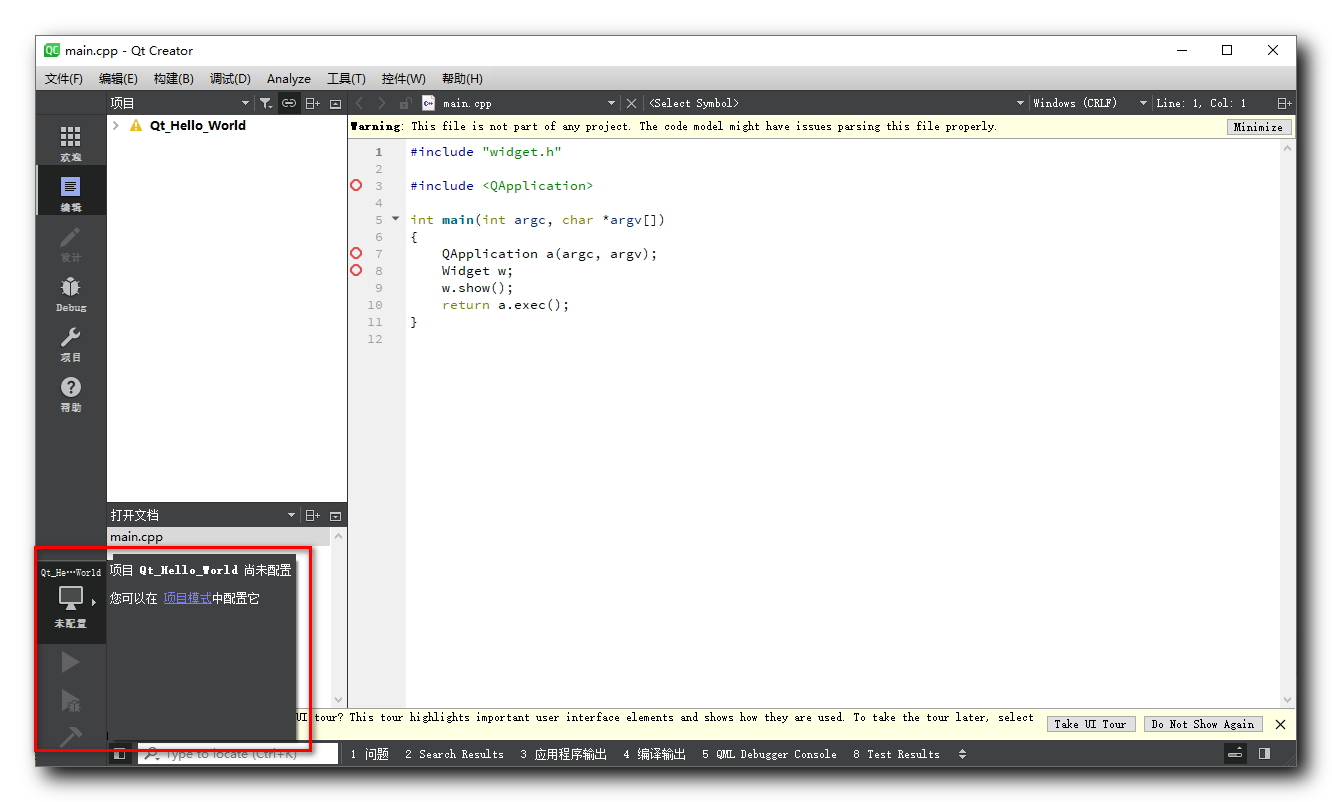Split the editor view icon
This screenshot has height=802, width=1332.
tap(1284, 103)
